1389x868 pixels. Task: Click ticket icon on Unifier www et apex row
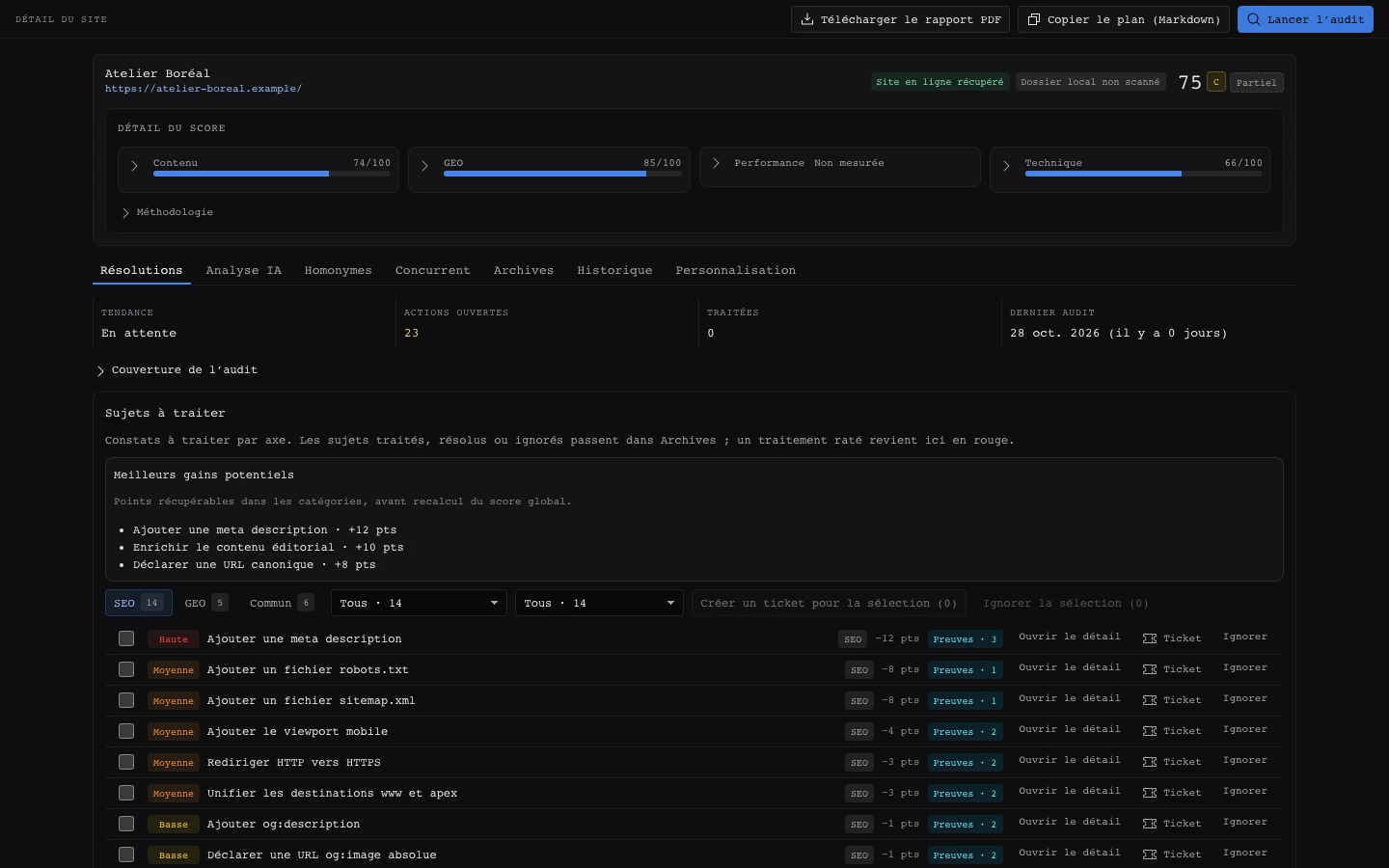coord(1150,793)
